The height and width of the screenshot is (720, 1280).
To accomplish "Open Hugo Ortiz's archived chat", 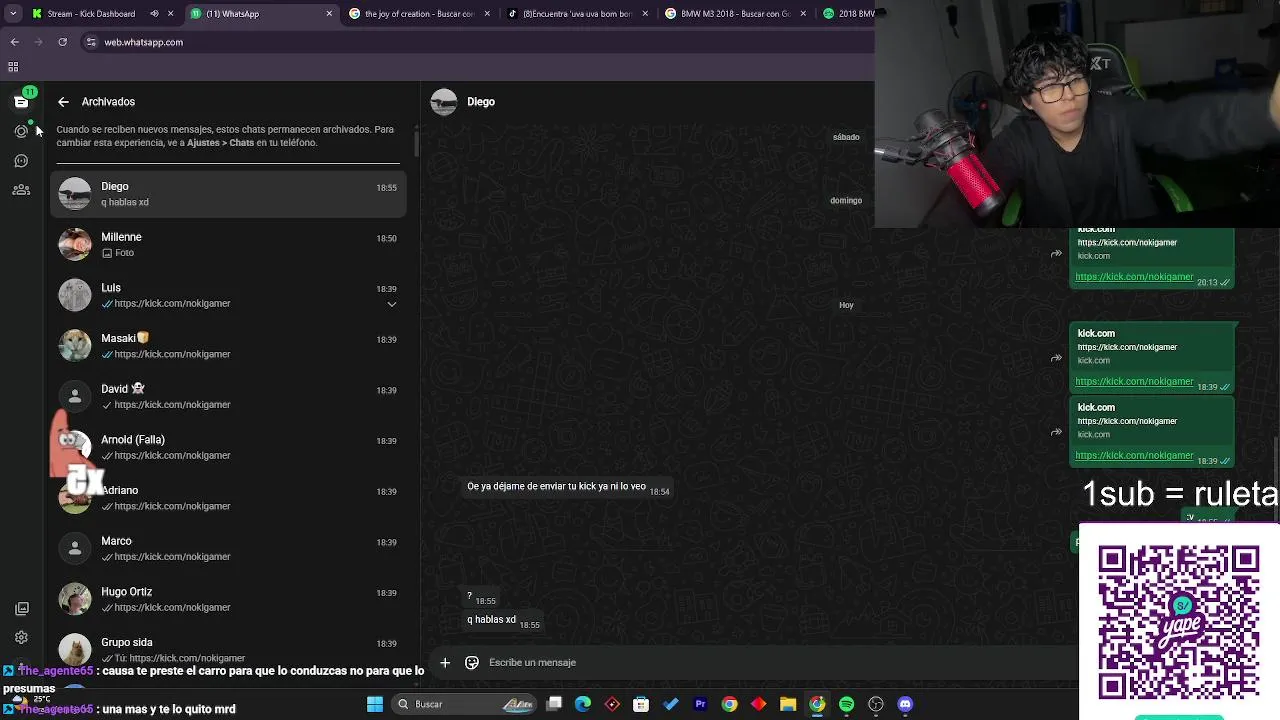I will [228, 599].
